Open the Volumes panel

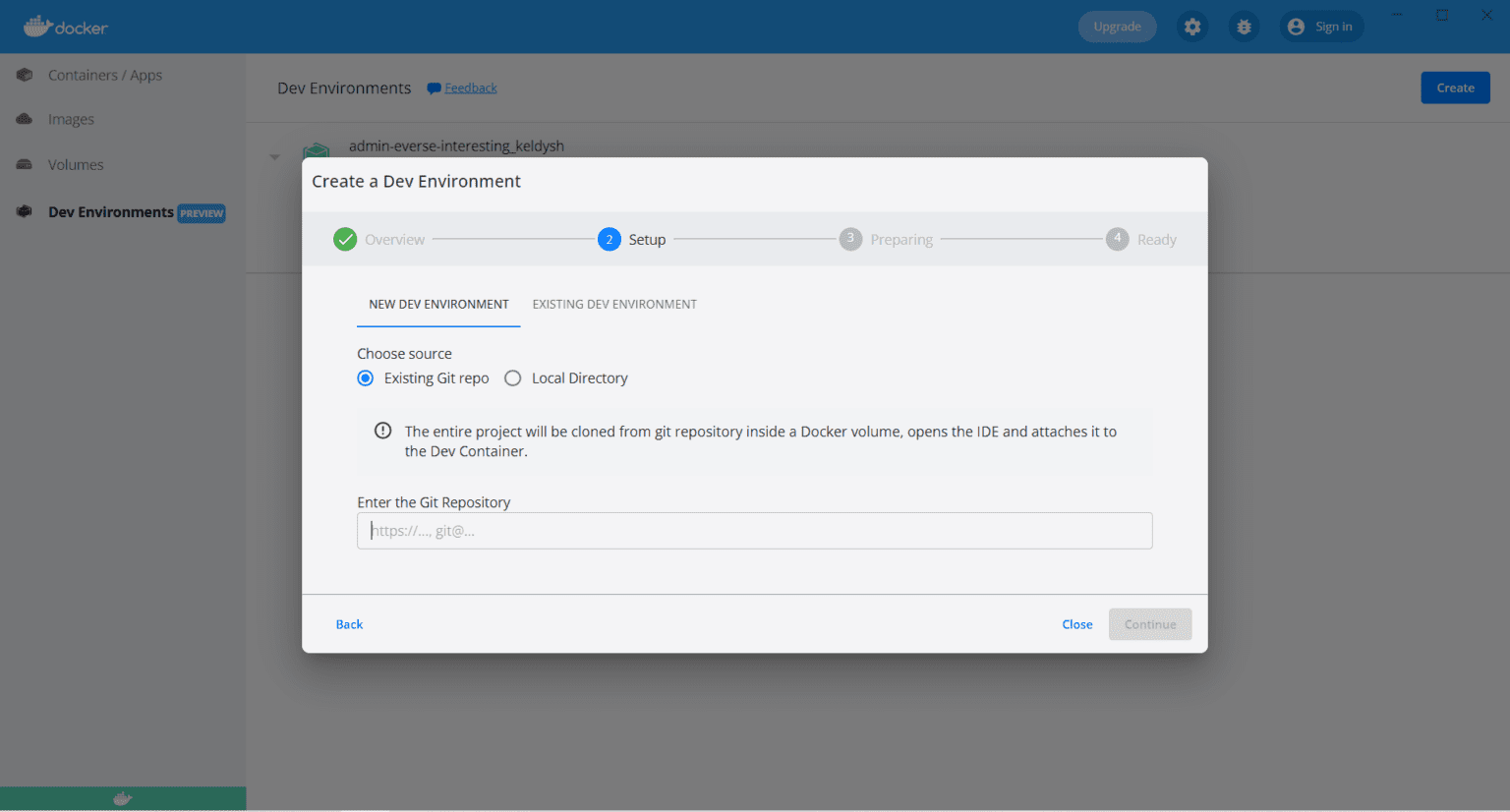coord(75,164)
